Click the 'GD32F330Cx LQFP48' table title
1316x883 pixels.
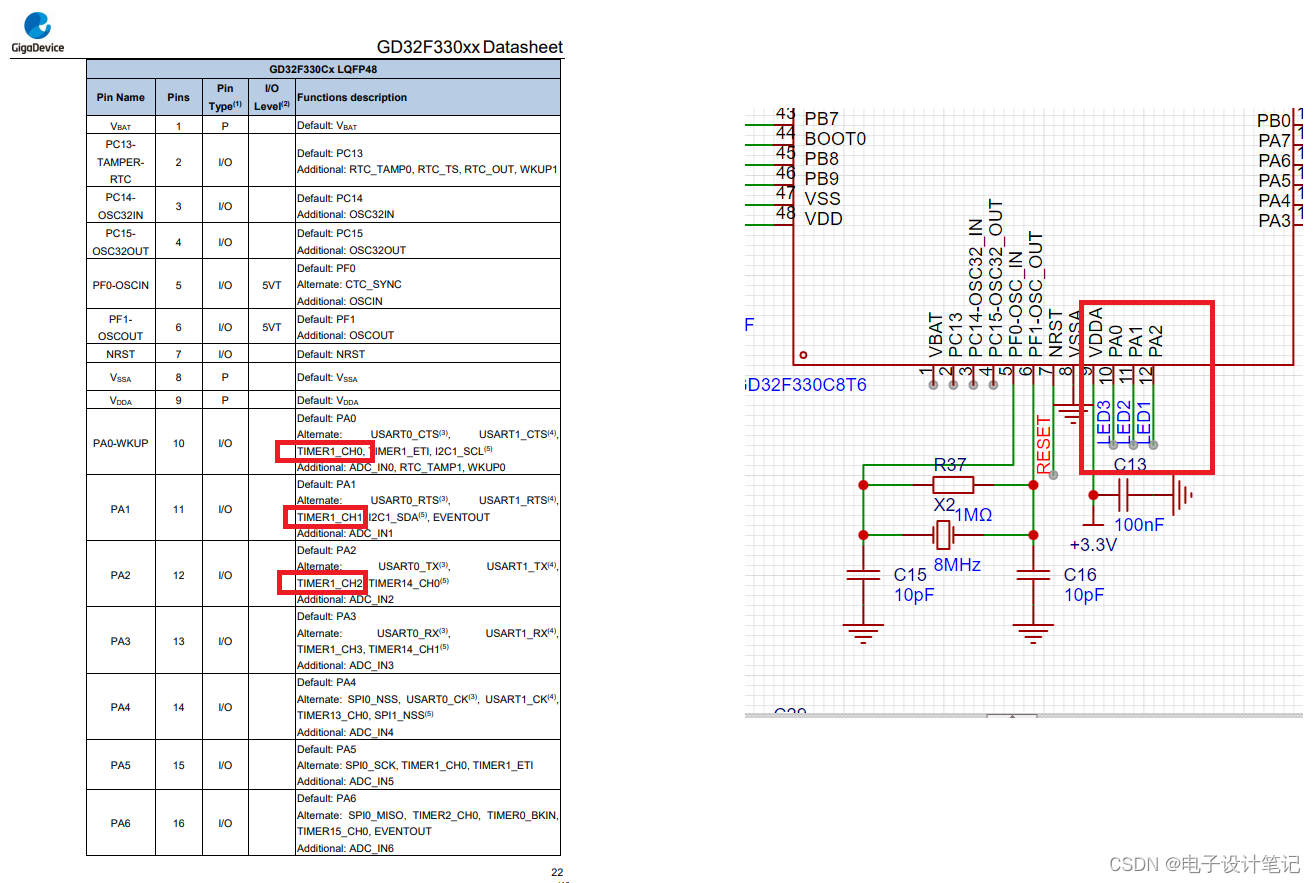pyautogui.click(x=322, y=69)
